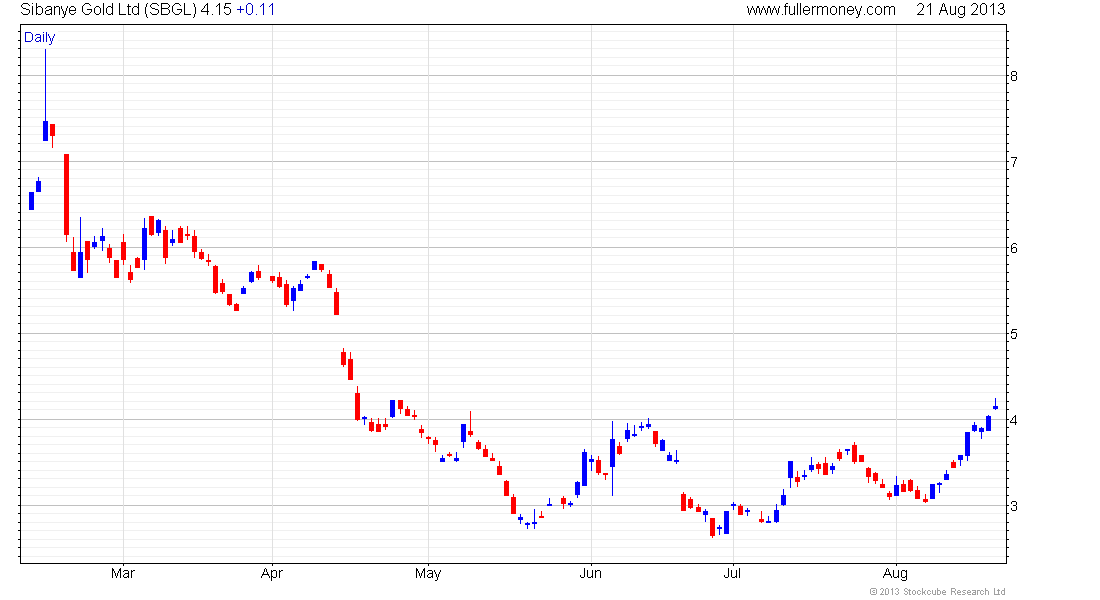Image resolution: width=1100 pixels, height=600 pixels.
Task: Click the Apr label on the time axis
Action: [271, 573]
